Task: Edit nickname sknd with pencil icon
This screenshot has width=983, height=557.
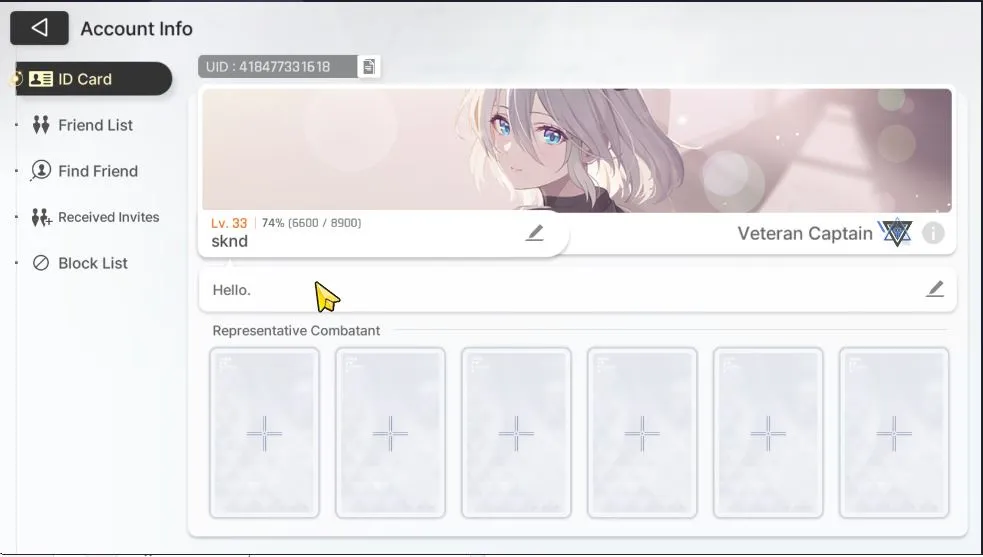Action: tap(534, 233)
